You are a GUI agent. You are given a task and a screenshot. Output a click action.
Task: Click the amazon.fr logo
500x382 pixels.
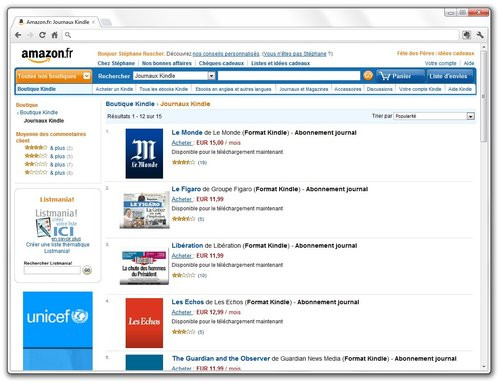(x=47, y=55)
